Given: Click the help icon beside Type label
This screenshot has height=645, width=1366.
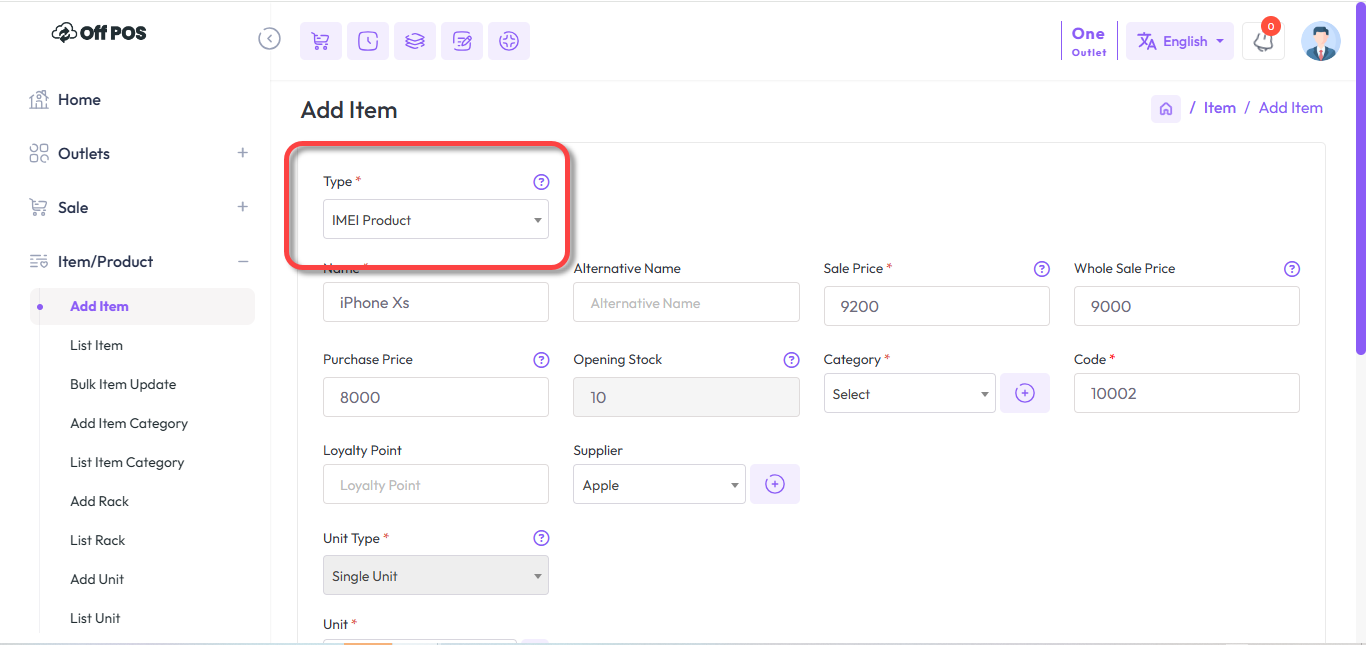Looking at the screenshot, I should (x=541, y=182).
